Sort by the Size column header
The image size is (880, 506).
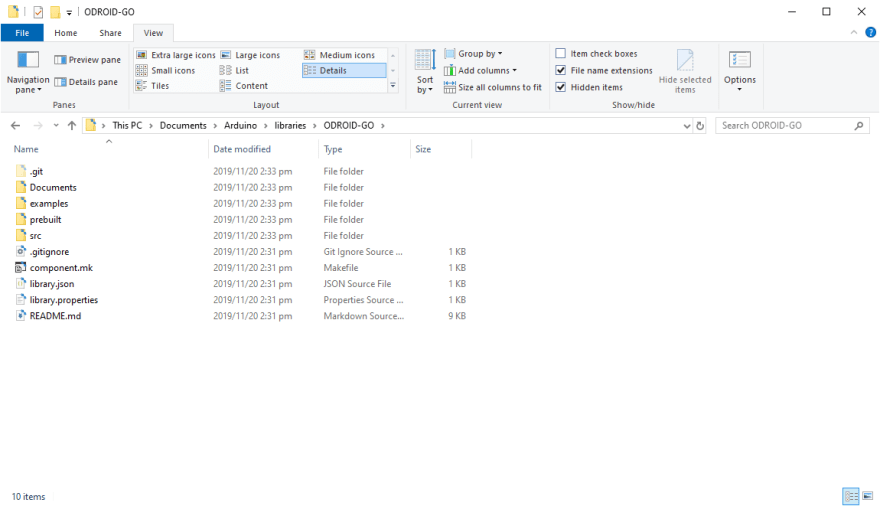441,149
